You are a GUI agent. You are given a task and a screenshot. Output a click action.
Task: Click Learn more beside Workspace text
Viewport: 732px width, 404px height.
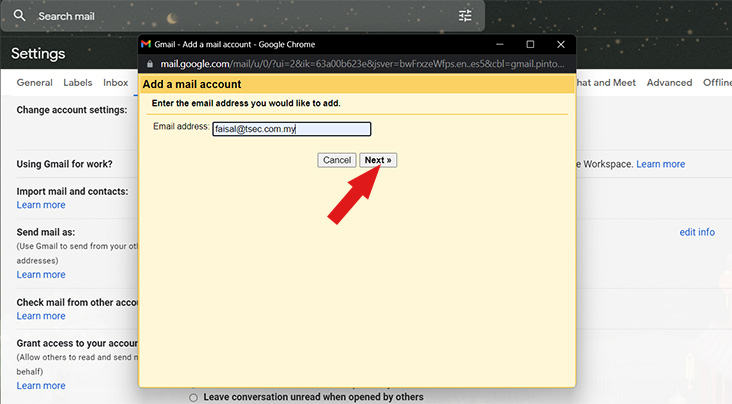click(661, 164)
